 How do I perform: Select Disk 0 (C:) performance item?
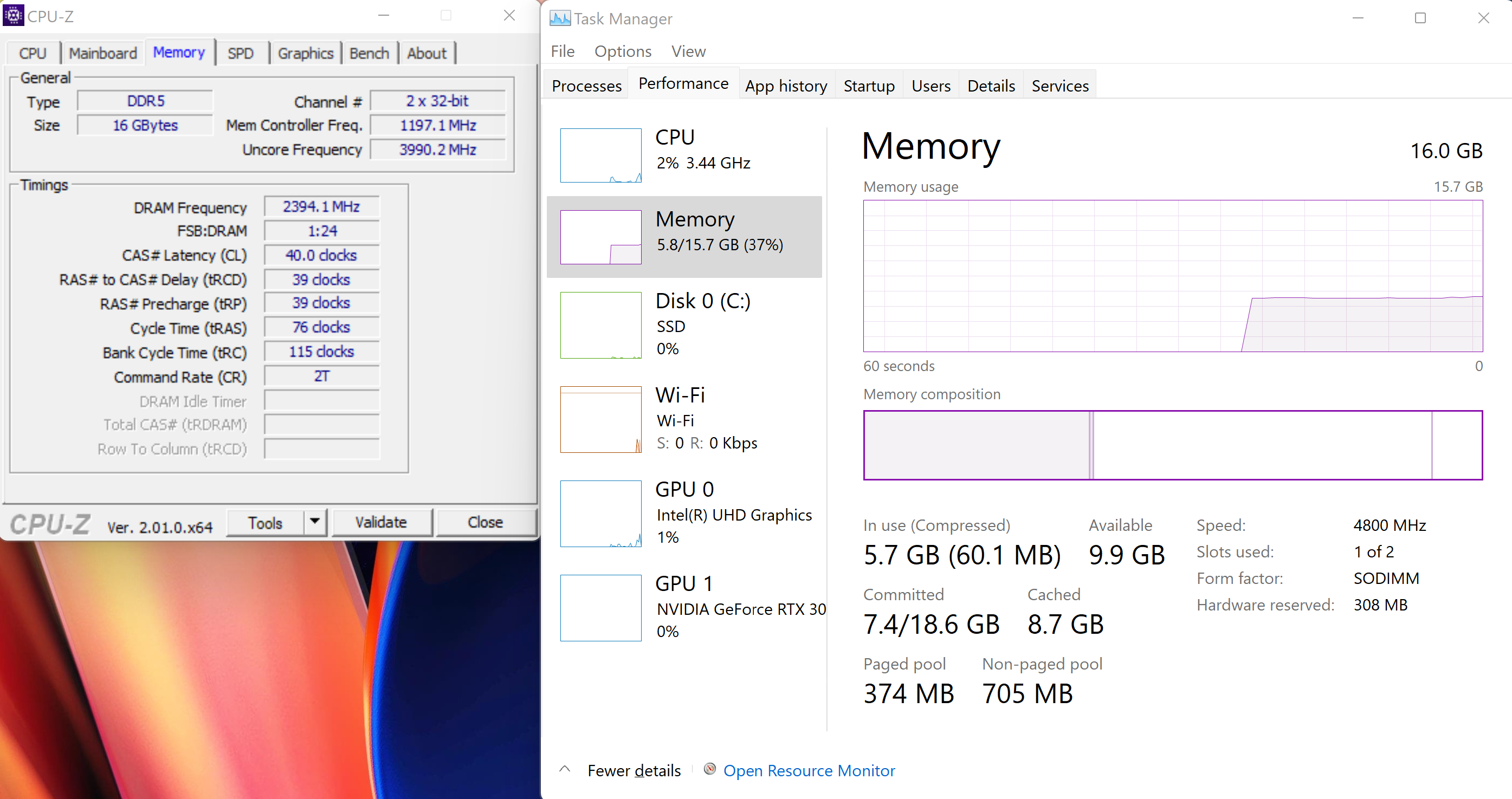click(x=684, y=324)
